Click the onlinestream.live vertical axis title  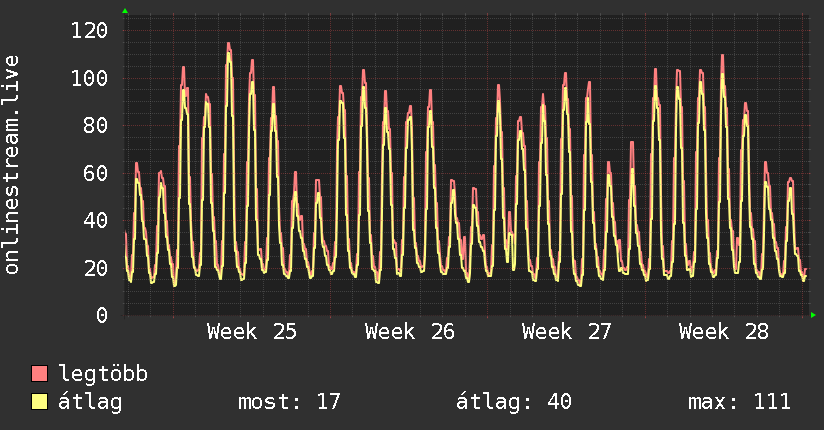[x=11, y=165]
